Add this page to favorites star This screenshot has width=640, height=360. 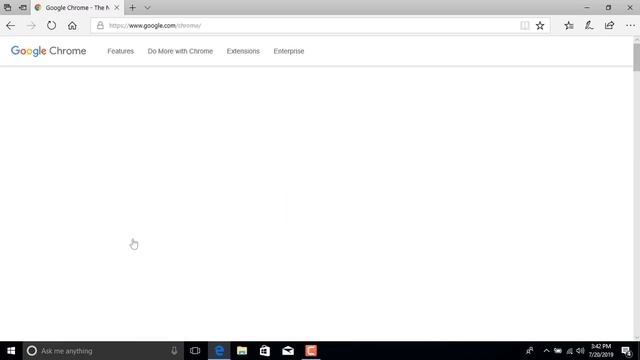point(540,26)
